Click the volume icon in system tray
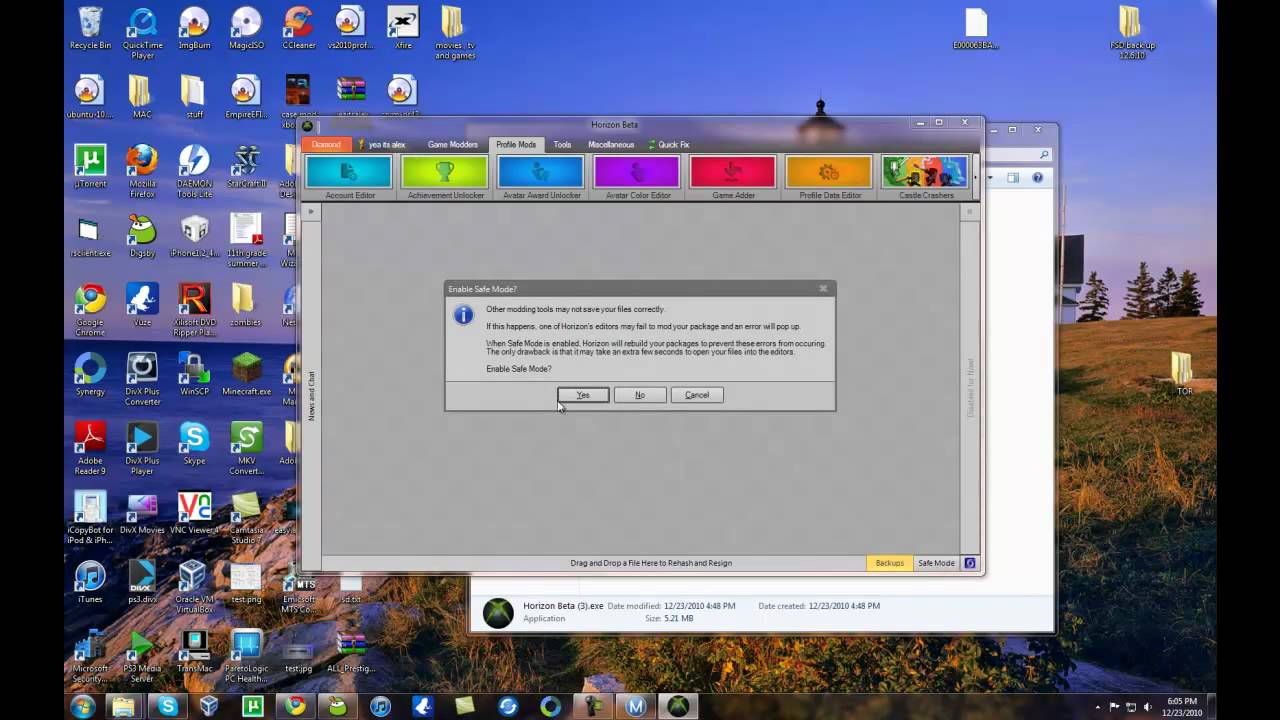Viewport: 1280px width, 720px height. tap(1147, 707)
